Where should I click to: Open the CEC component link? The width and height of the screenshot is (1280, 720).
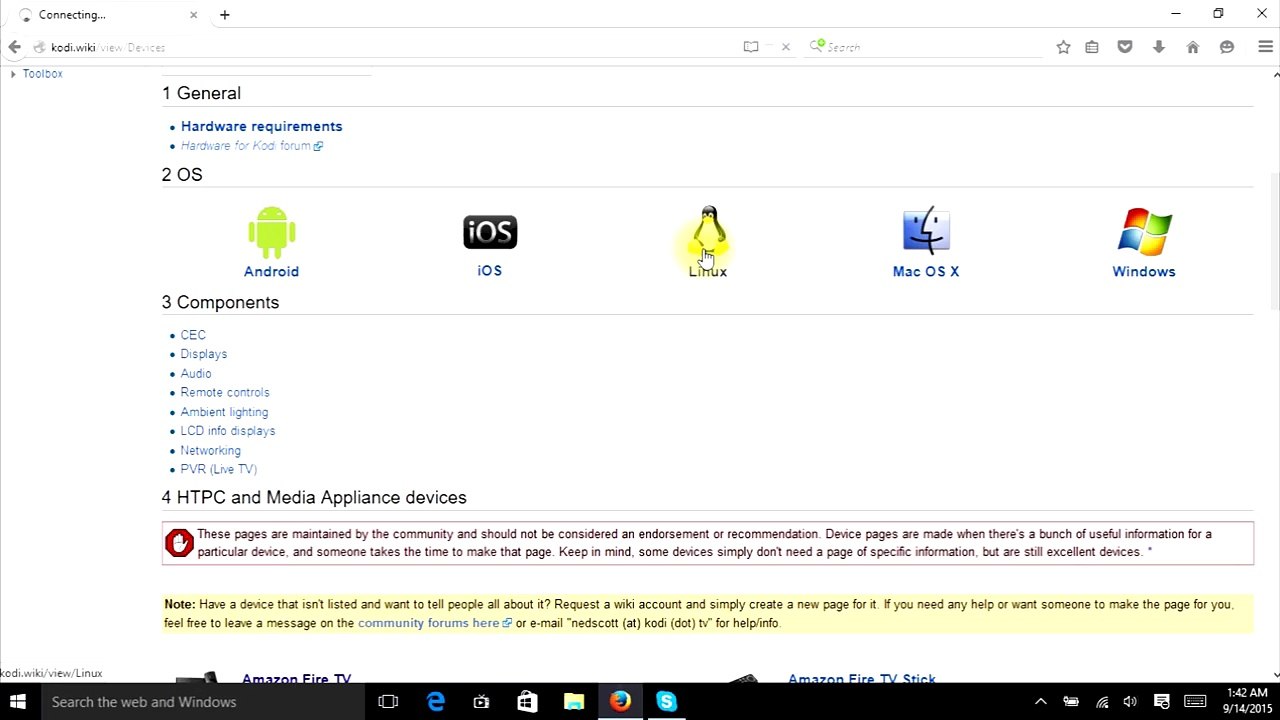coord(193,335)
